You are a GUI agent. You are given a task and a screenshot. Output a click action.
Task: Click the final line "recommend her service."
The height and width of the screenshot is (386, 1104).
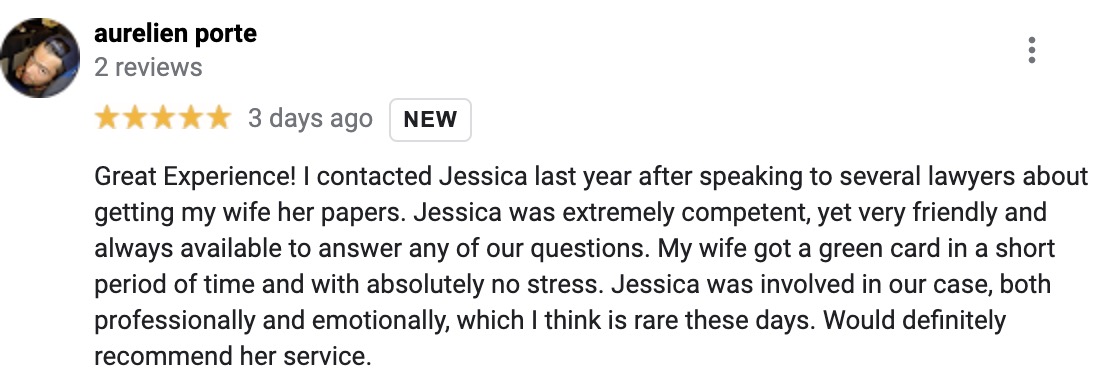[x=232, y=356]
